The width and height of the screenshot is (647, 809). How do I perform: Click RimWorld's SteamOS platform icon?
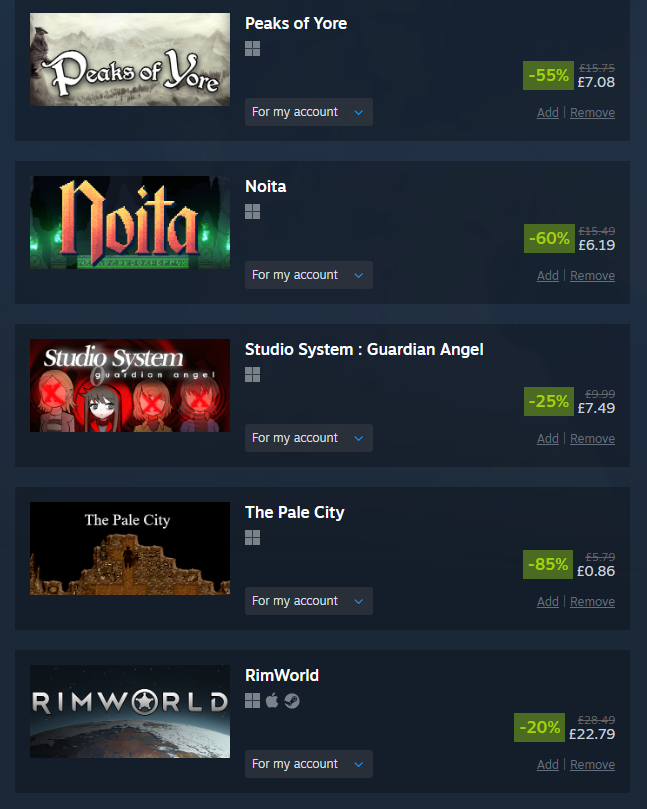point(292,701)
